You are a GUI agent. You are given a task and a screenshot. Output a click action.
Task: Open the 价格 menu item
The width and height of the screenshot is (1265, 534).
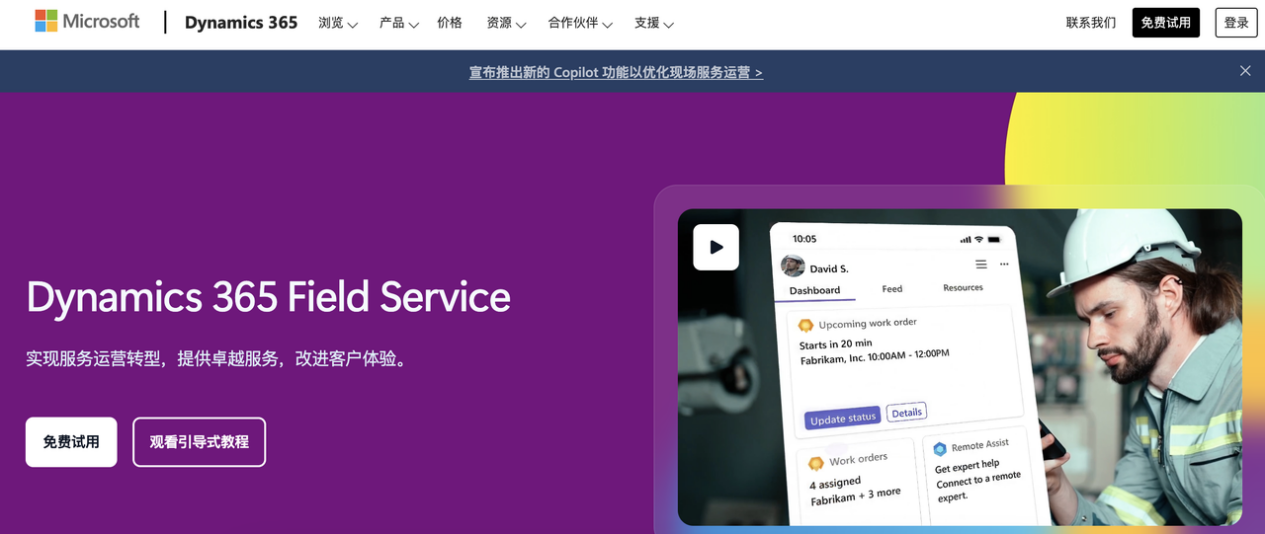(449, 23)
